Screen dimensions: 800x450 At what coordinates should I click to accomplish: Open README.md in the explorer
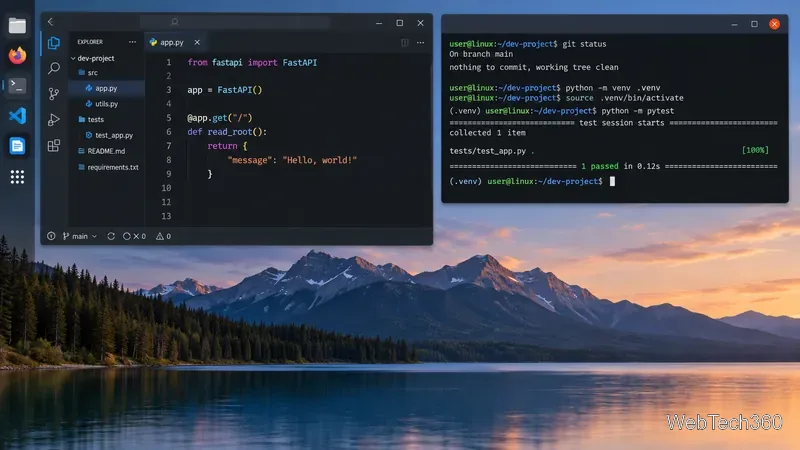click(107, 151)
